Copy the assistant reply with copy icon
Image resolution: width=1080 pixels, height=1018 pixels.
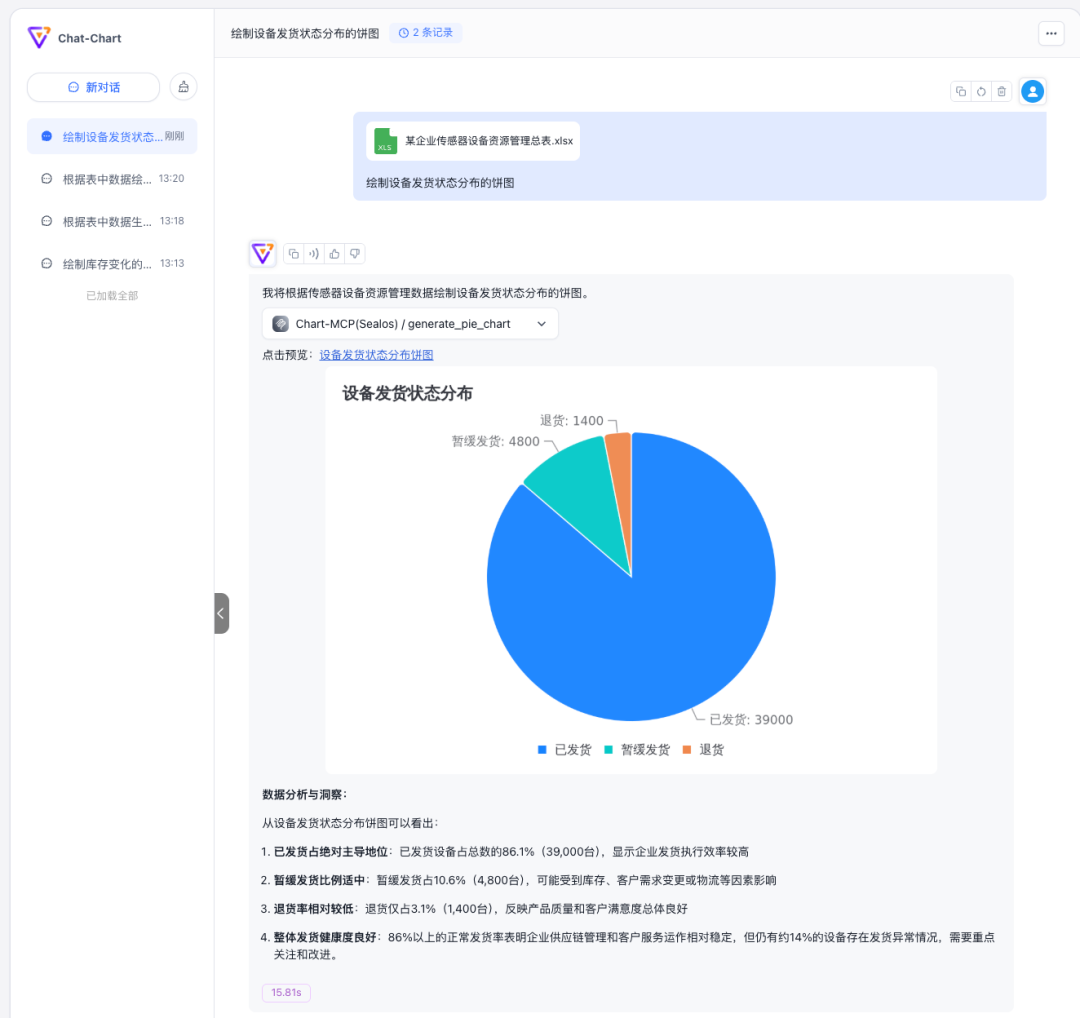tap(293, 253)
